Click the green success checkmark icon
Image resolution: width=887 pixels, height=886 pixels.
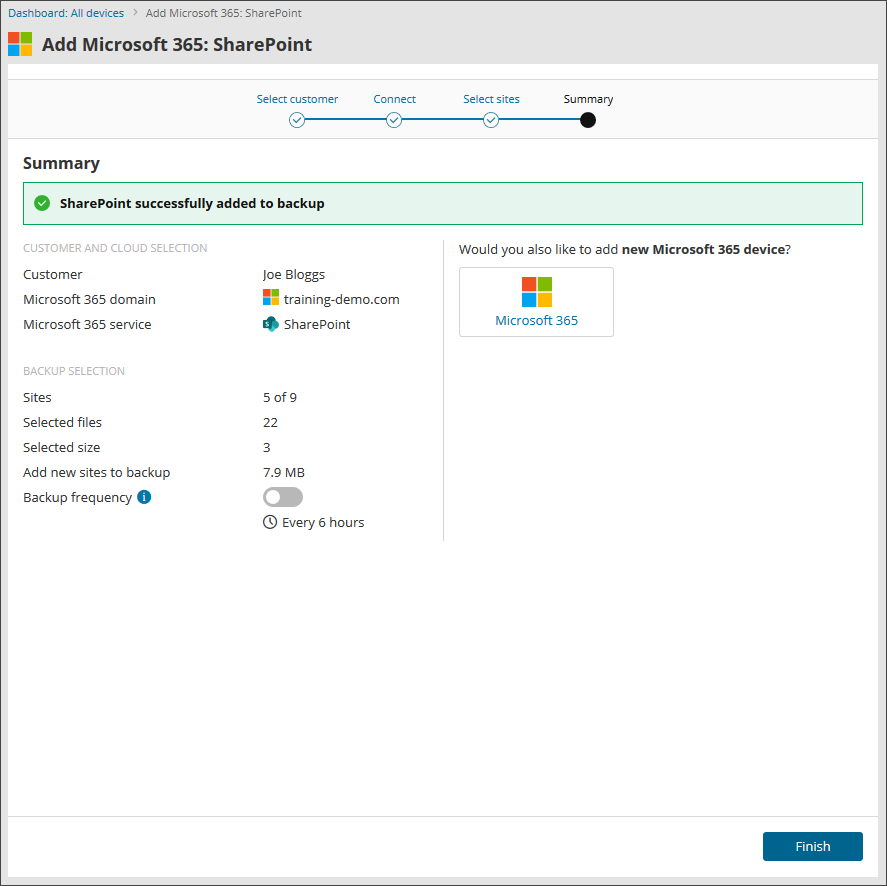pyautogui.click(x=42, y=203)
